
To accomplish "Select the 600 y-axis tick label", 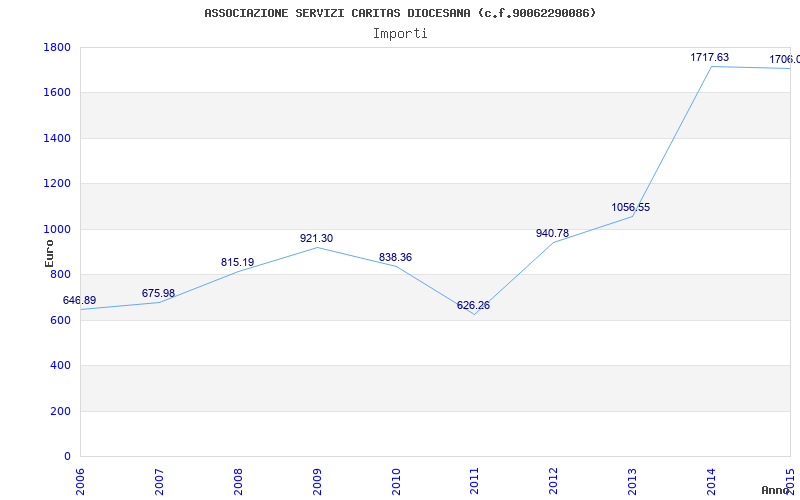I will (x=60, y=320).
